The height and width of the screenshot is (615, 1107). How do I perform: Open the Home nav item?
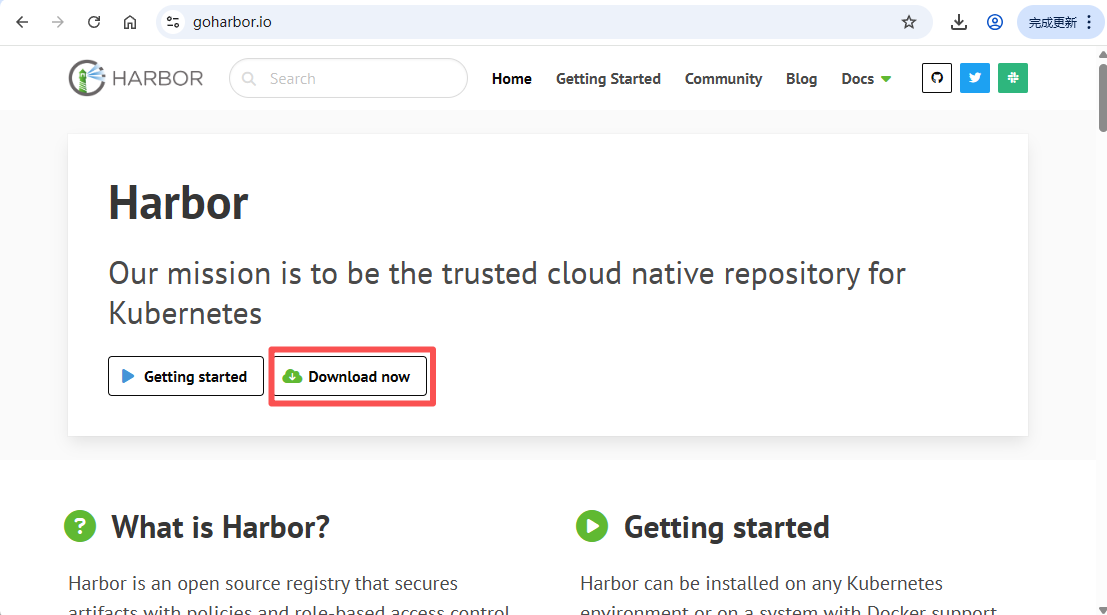coord(512,78)
